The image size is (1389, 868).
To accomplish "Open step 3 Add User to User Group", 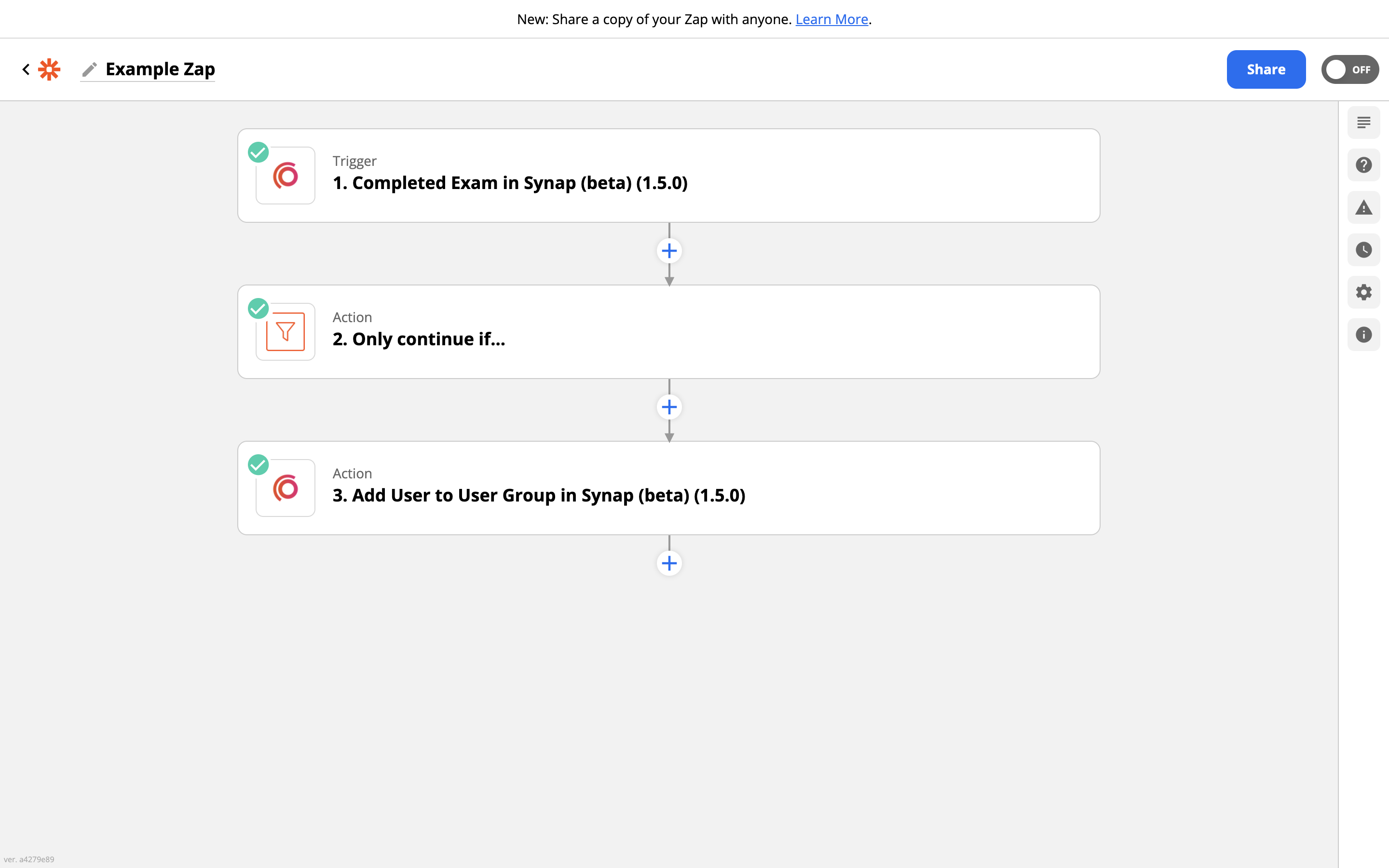I will click(x=668, y=488).
